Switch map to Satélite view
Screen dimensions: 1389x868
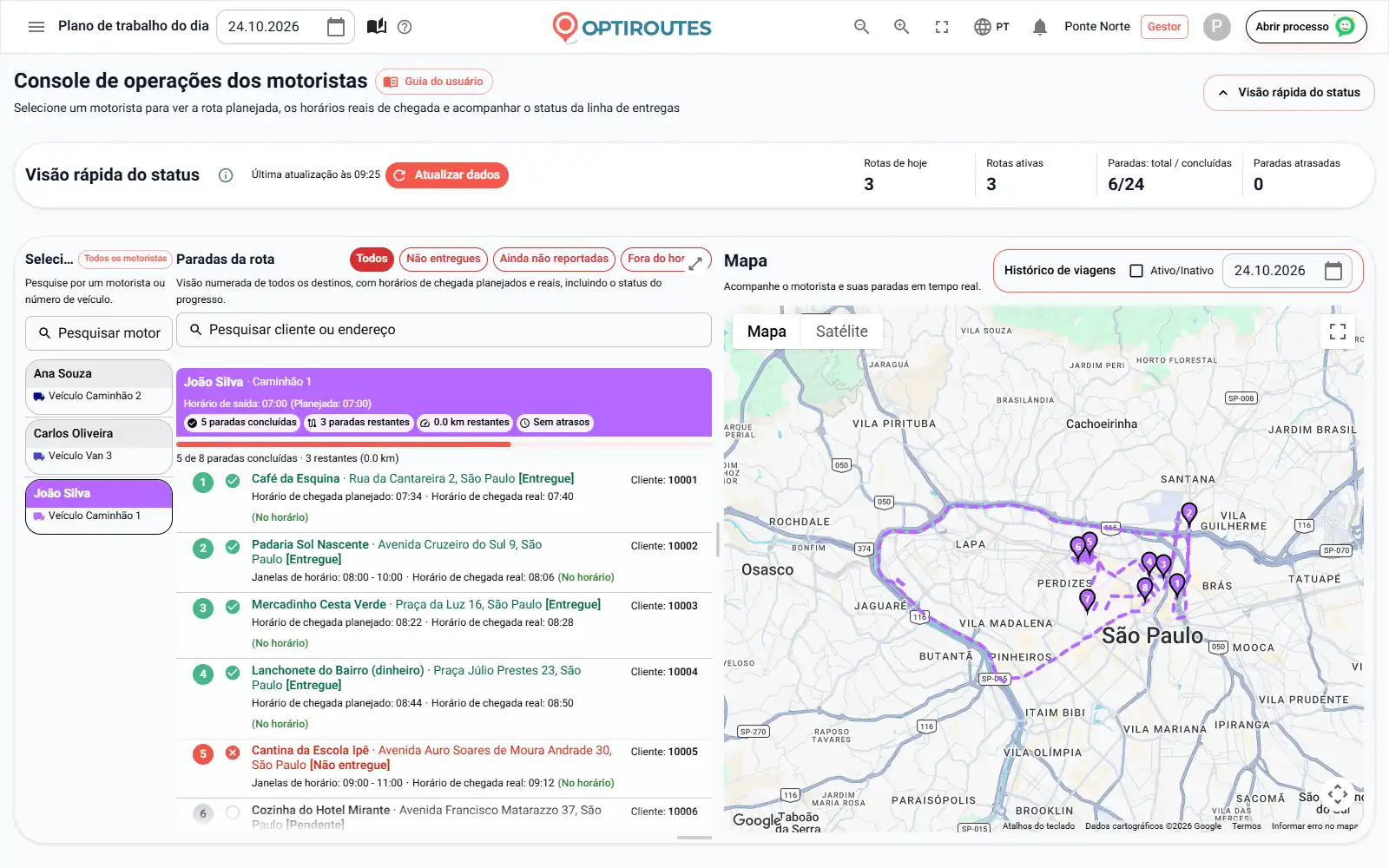(x=841, y=332)
